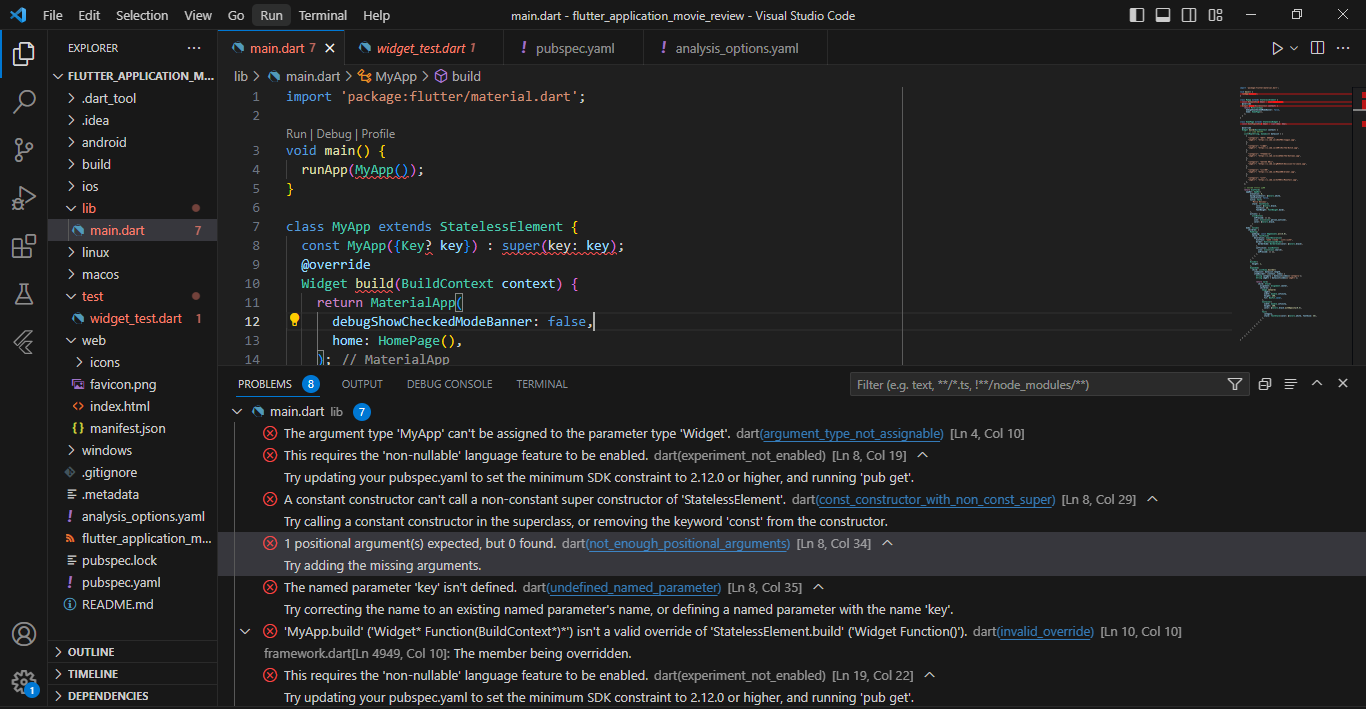
Task: Open the Flutter sidebar icon
Action: pos(24,342)
